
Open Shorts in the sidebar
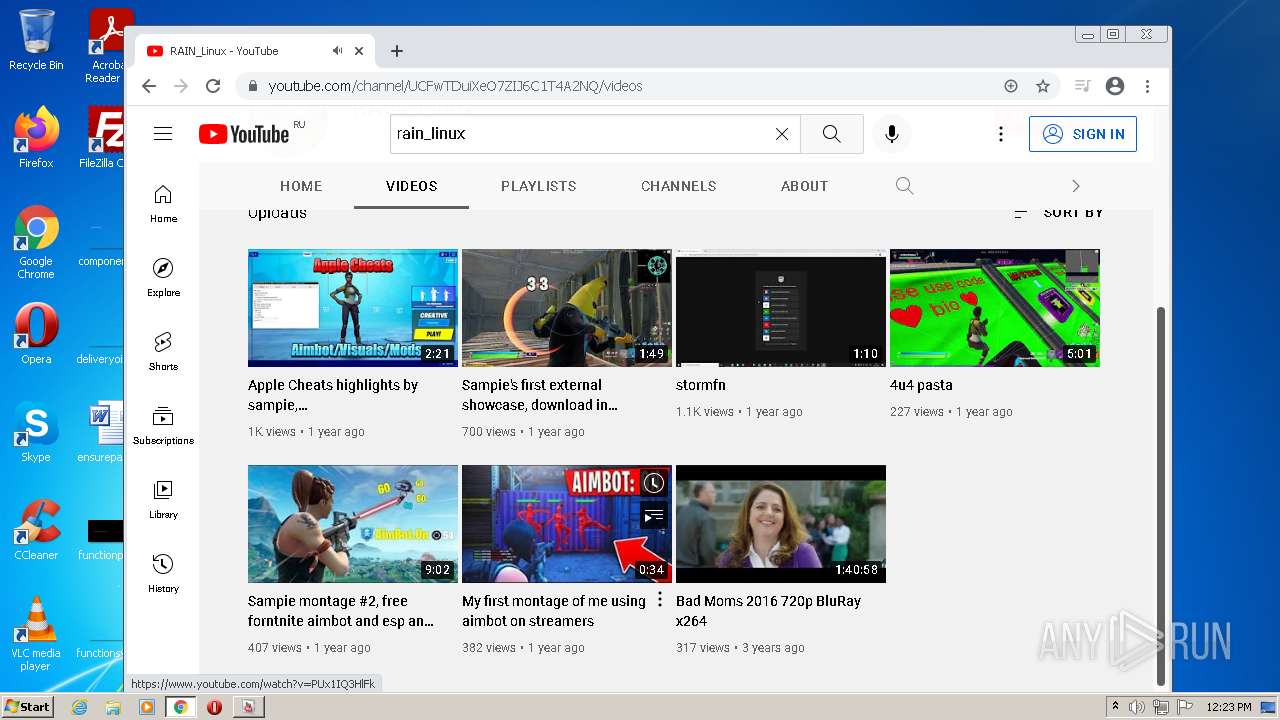(163, 351)
